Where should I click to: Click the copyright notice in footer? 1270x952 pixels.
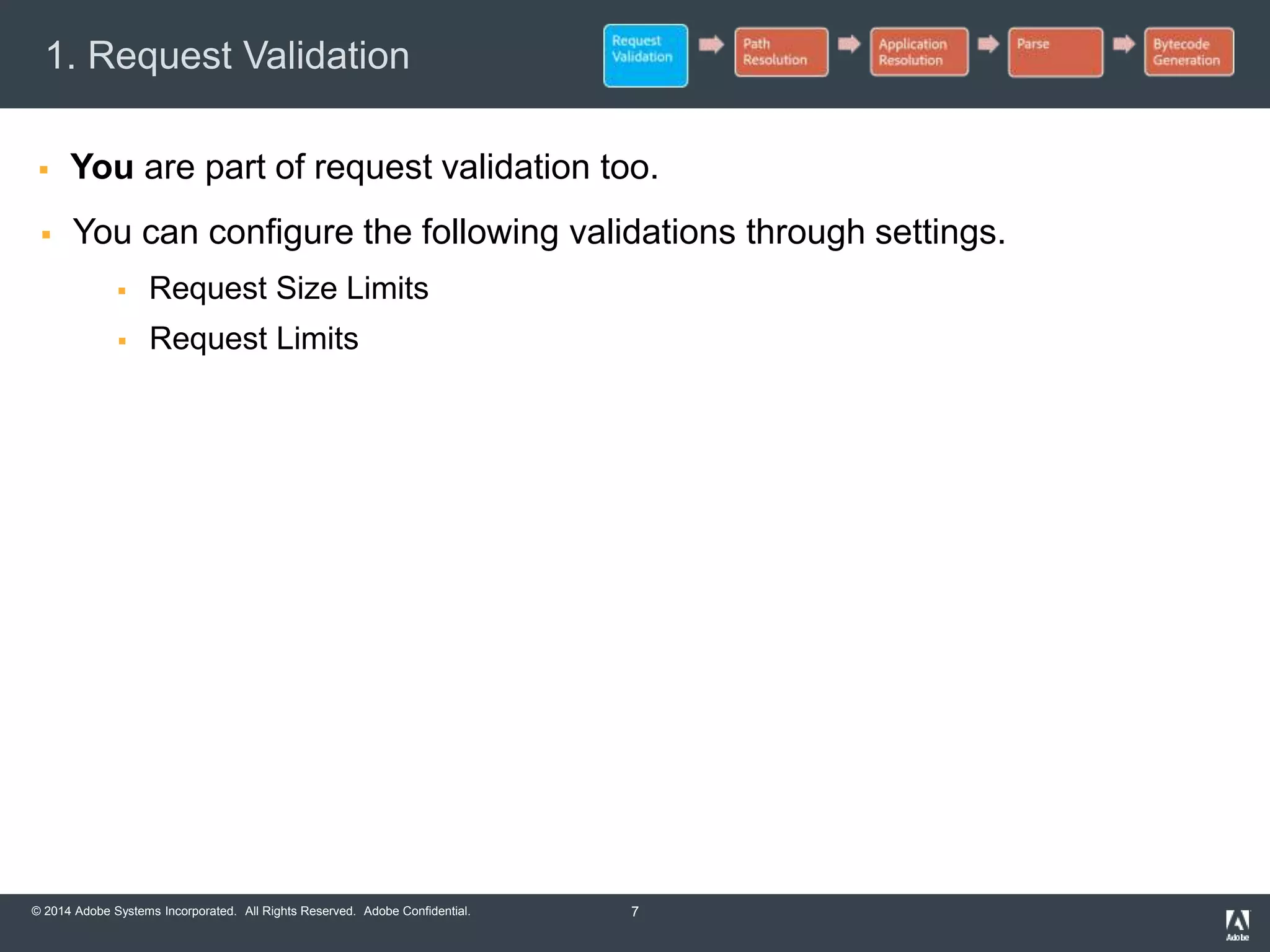coord(251,911)
